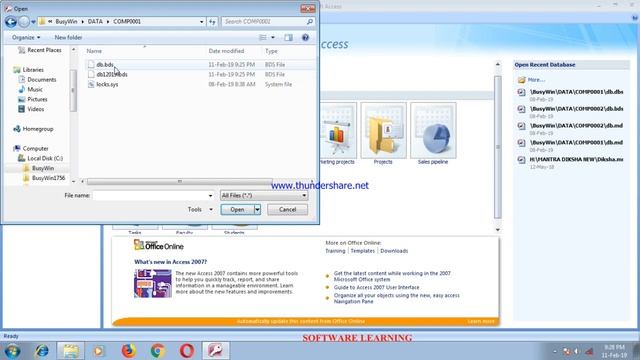Select Local Disk (C:) in navigation pane
The height and width of the screenshot is (360, 640).
(45, 158)
